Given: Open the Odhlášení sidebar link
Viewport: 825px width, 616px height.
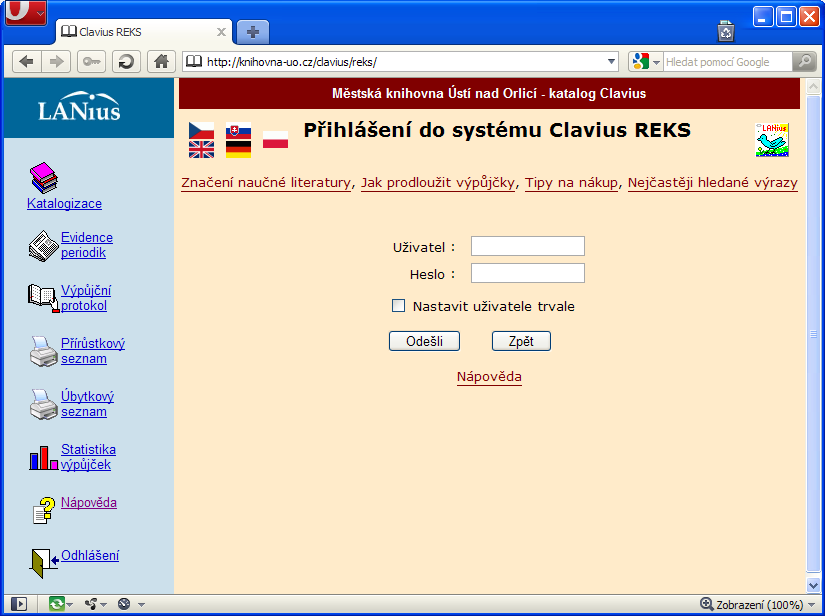Looking at the screenshot, I should [x=90, y=556].
